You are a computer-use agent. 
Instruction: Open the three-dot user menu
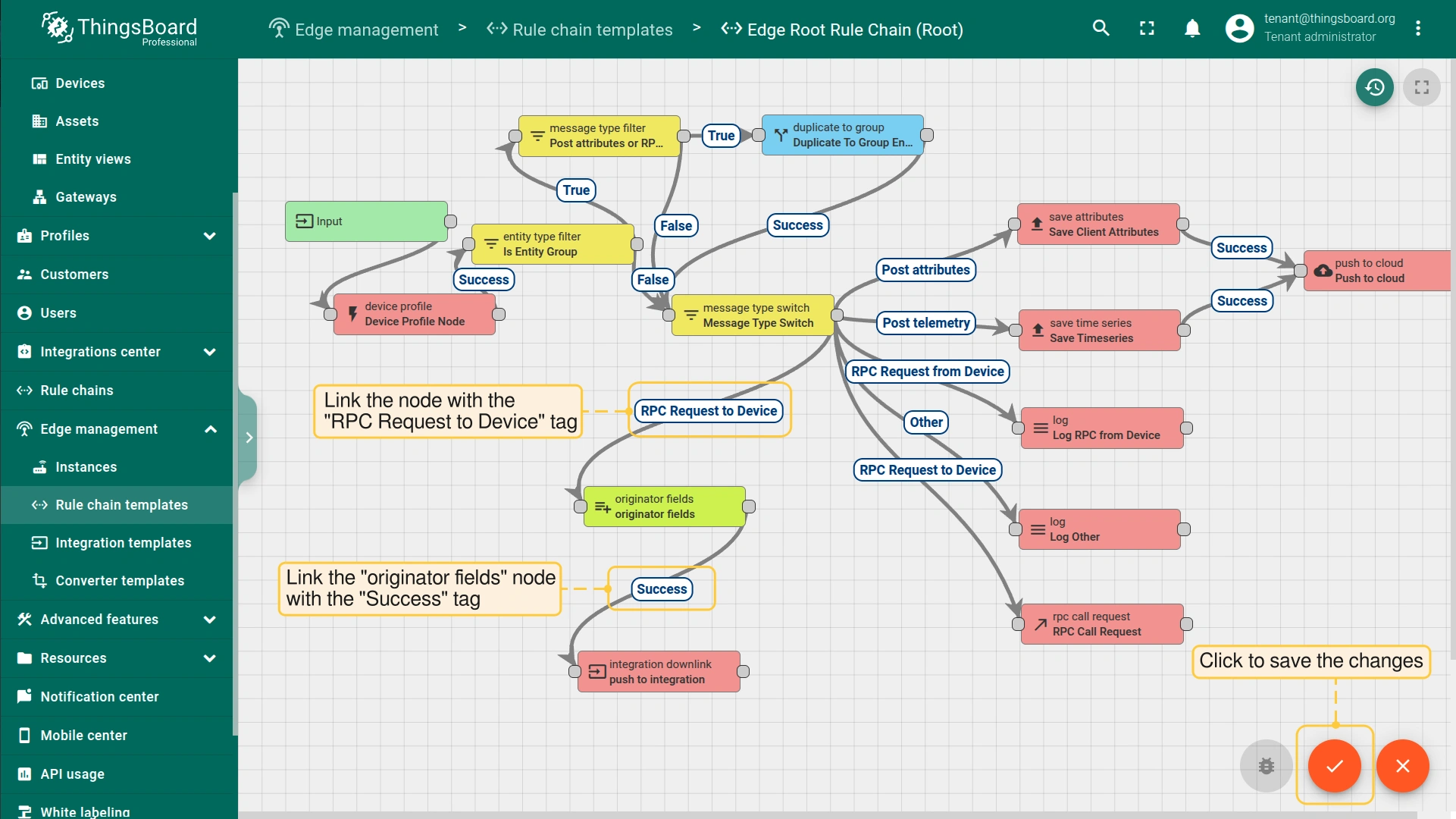click(1417, 29)
